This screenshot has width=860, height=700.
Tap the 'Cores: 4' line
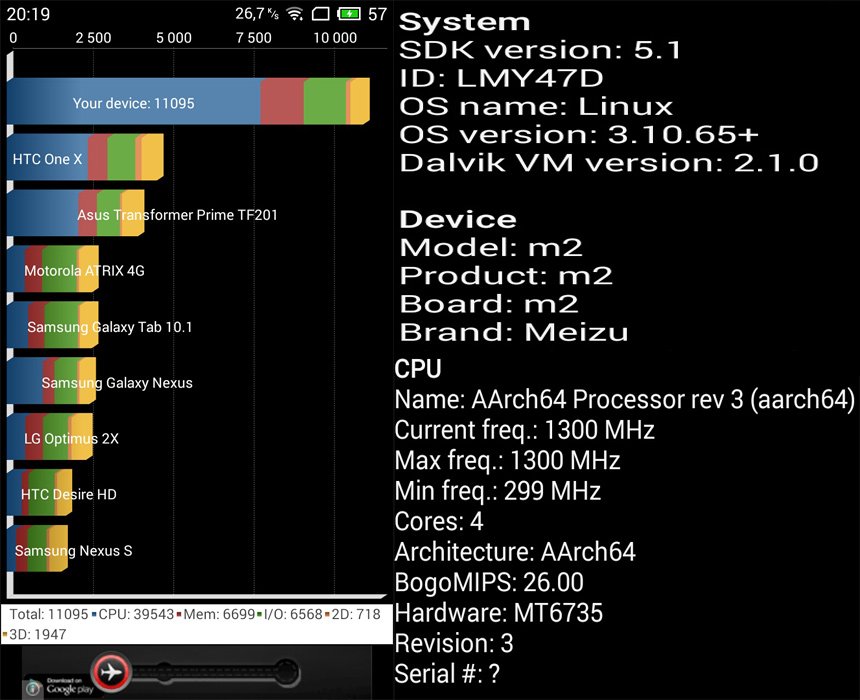point(439,522)
